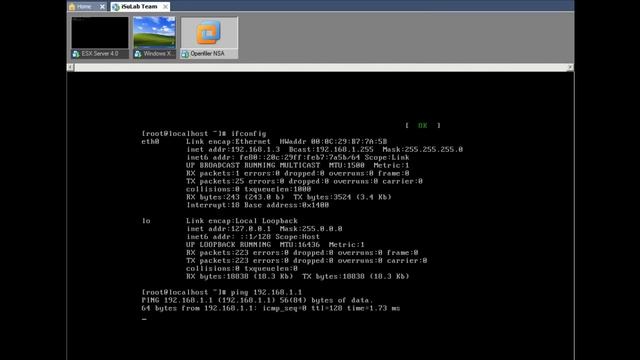Click the RX packets:1 line

(x=298, y=173)
